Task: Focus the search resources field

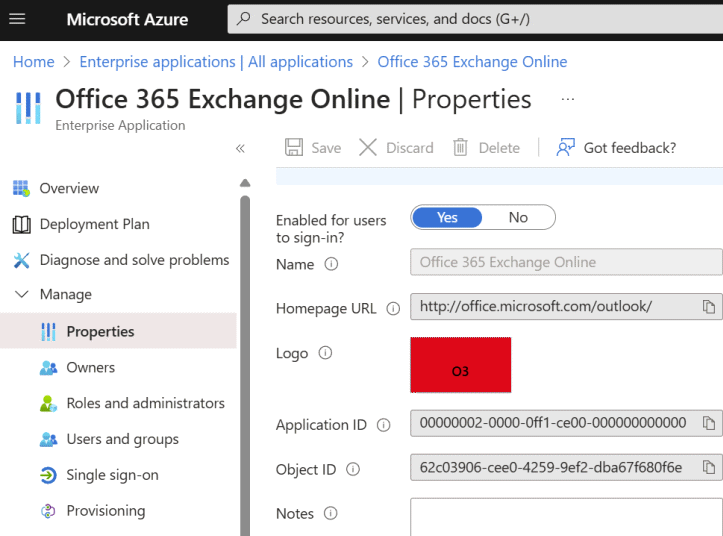Action: click(475, 19)
